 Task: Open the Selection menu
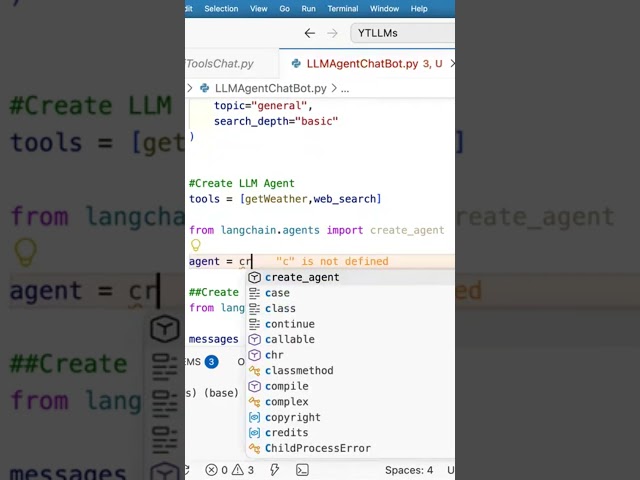pos(221,9)
